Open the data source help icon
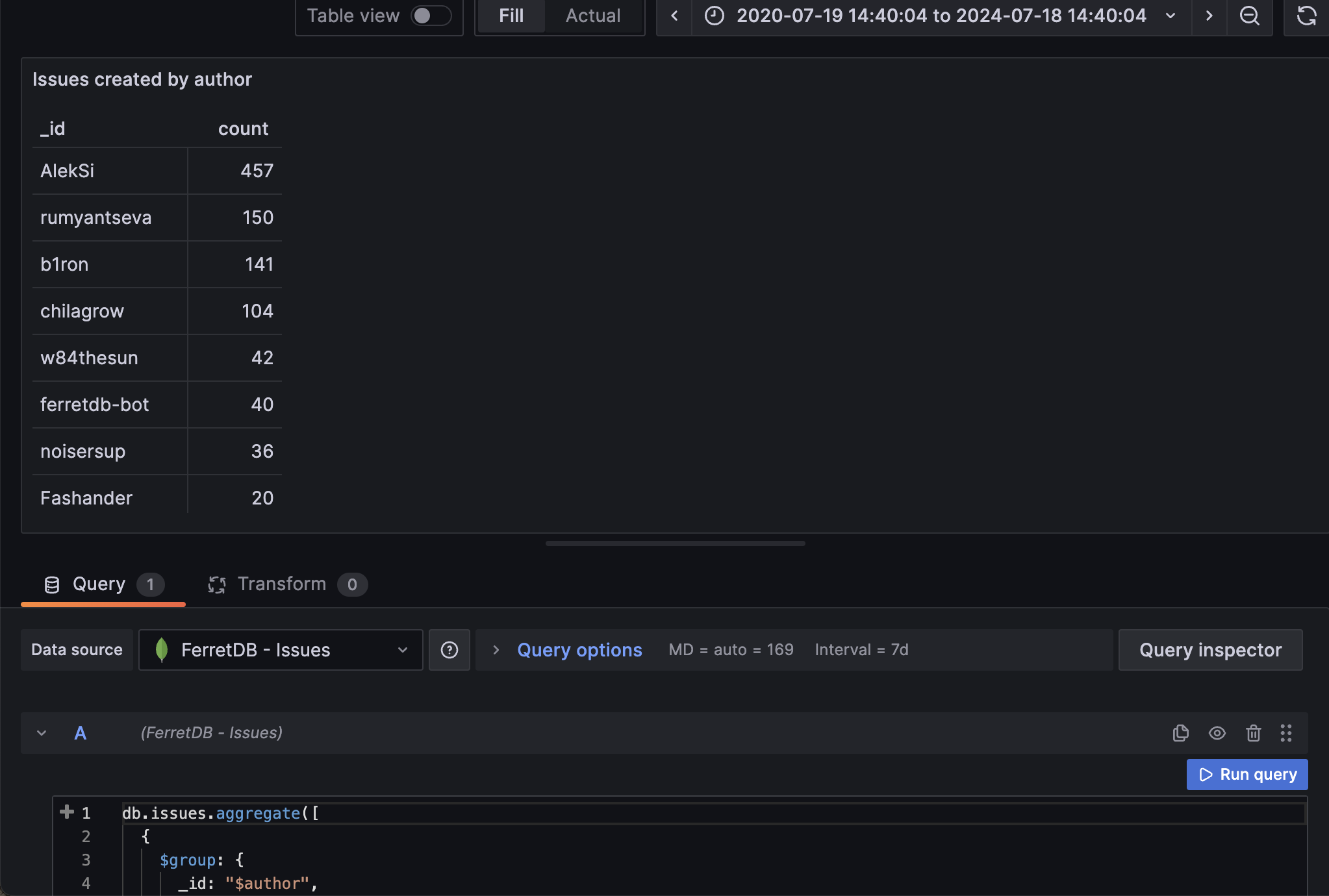Image resolution: width=1329 pixels, height=896 pixels. 449,650
